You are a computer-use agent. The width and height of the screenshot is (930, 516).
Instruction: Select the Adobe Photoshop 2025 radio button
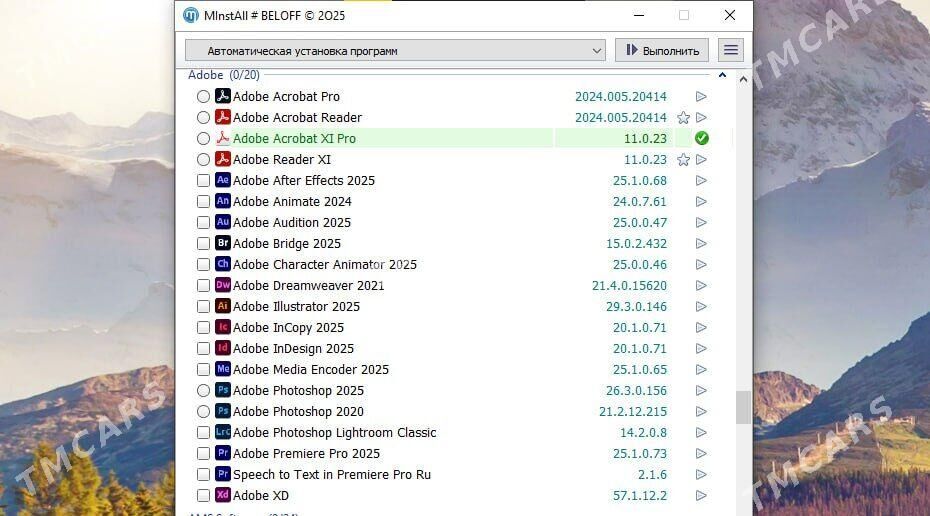pos(203,390)
